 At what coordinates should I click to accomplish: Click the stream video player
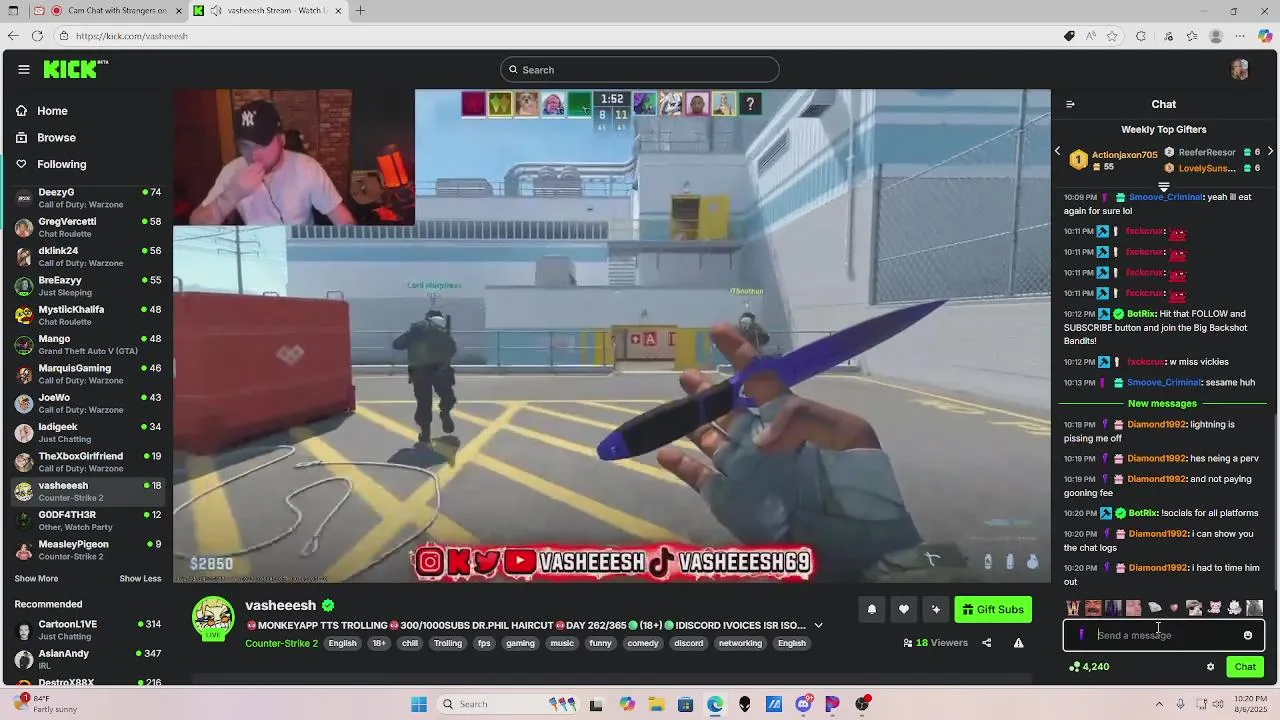click(x=612, y=336)
